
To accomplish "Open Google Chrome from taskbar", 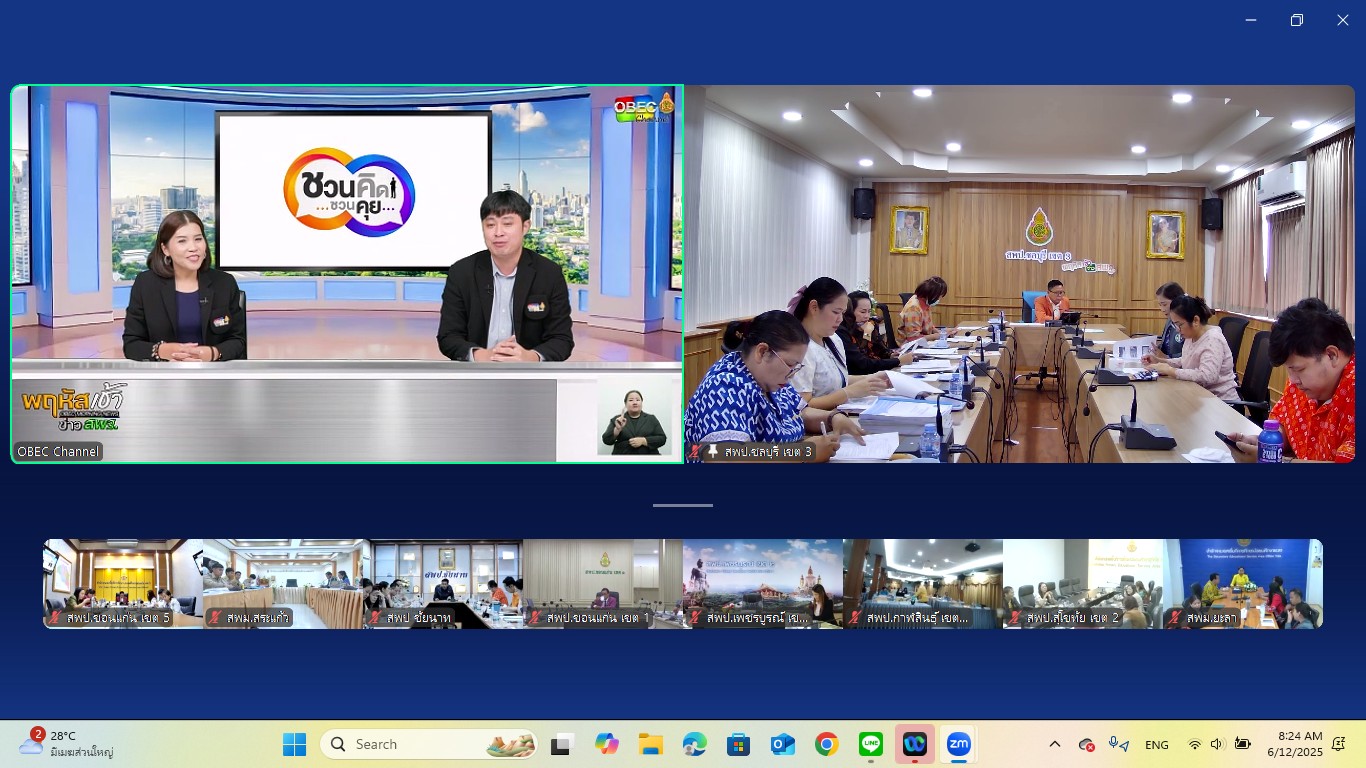I will (x=826, y=744).
